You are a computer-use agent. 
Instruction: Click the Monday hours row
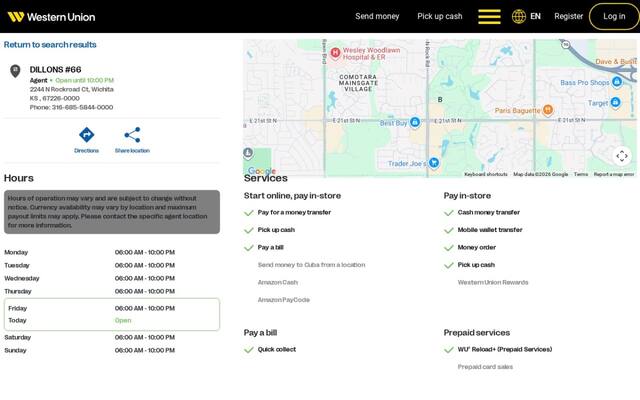tap(112, 252)
